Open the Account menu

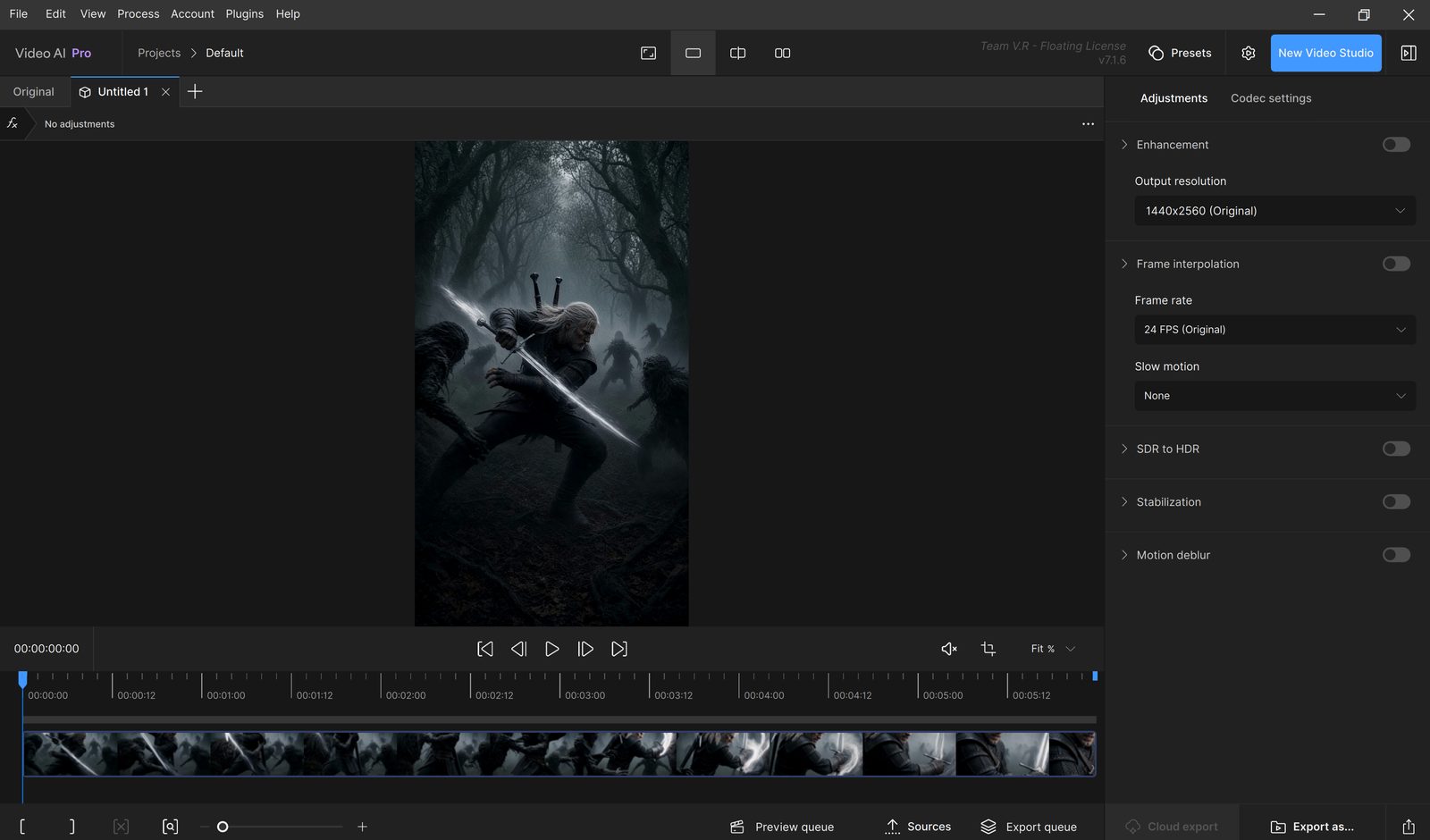click(x=192, y=14)
